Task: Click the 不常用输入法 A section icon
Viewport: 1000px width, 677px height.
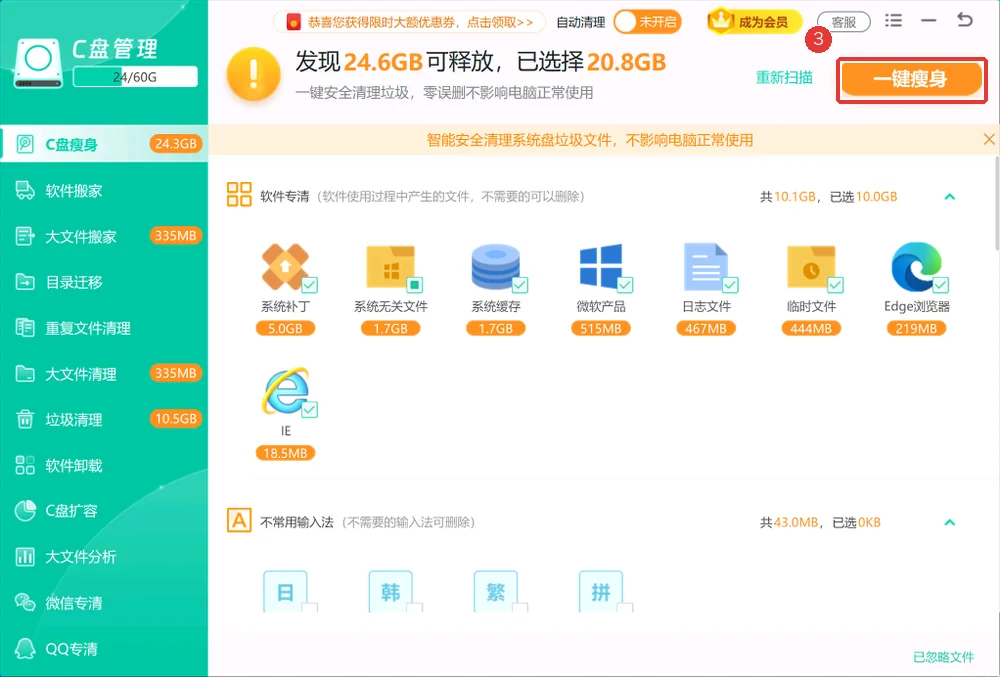Action: coord(239,521)
